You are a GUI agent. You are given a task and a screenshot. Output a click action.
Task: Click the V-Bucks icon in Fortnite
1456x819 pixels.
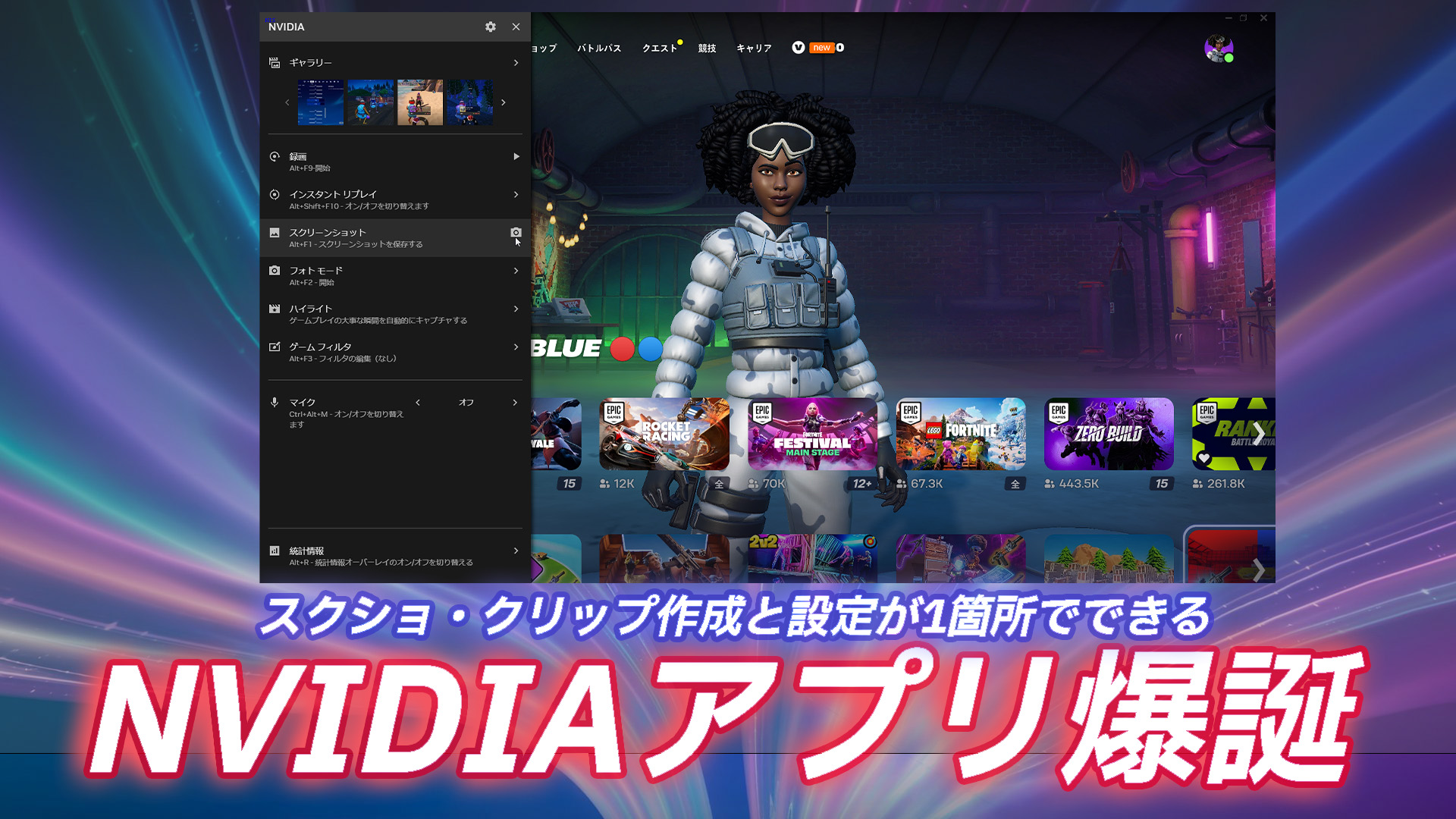pos(798,47)
